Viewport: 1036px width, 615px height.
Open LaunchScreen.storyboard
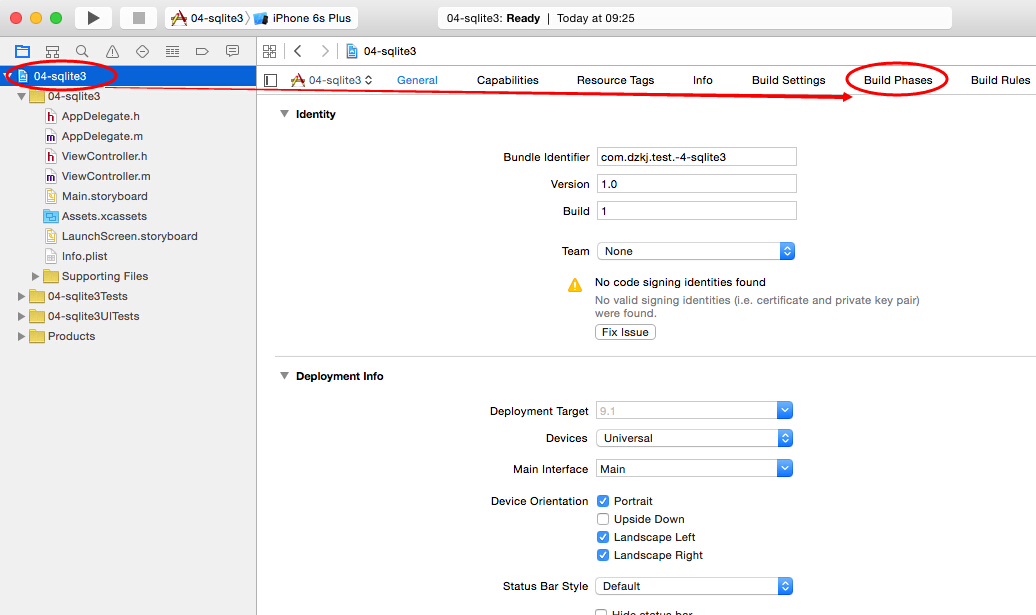[x=130, y=236]
